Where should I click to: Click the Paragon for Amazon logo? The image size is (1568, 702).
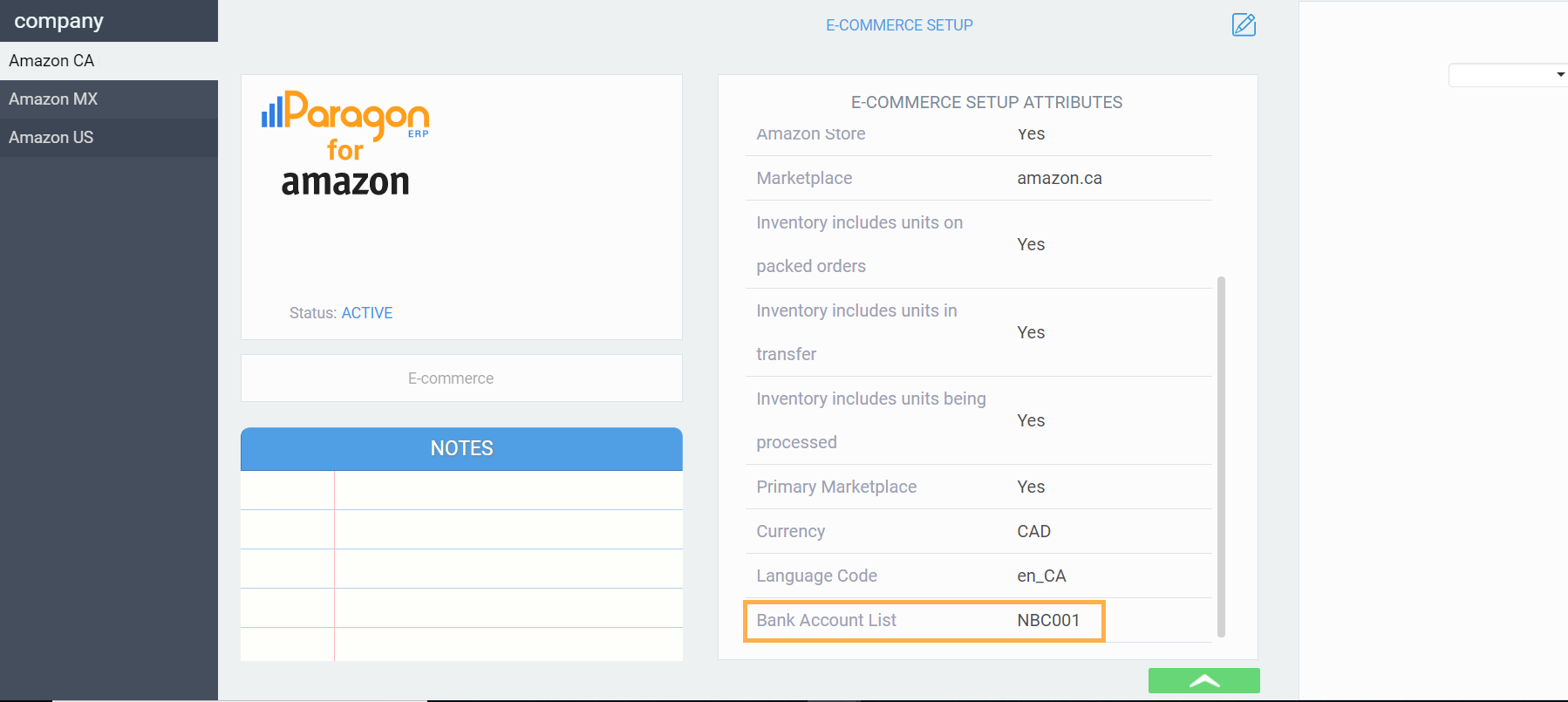coord(345,144)
